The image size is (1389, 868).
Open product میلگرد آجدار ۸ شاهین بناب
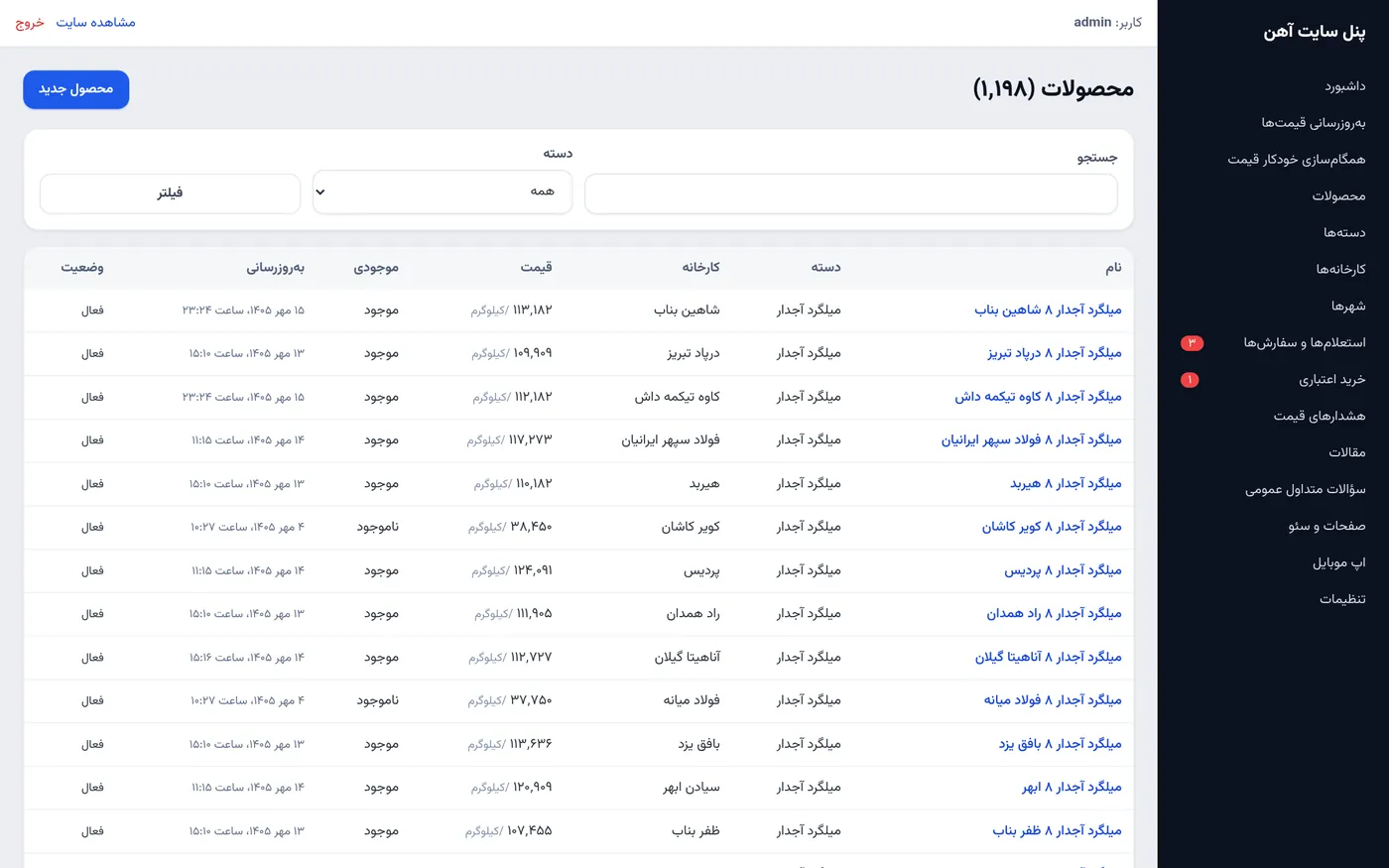click(x=1048, y=310)
